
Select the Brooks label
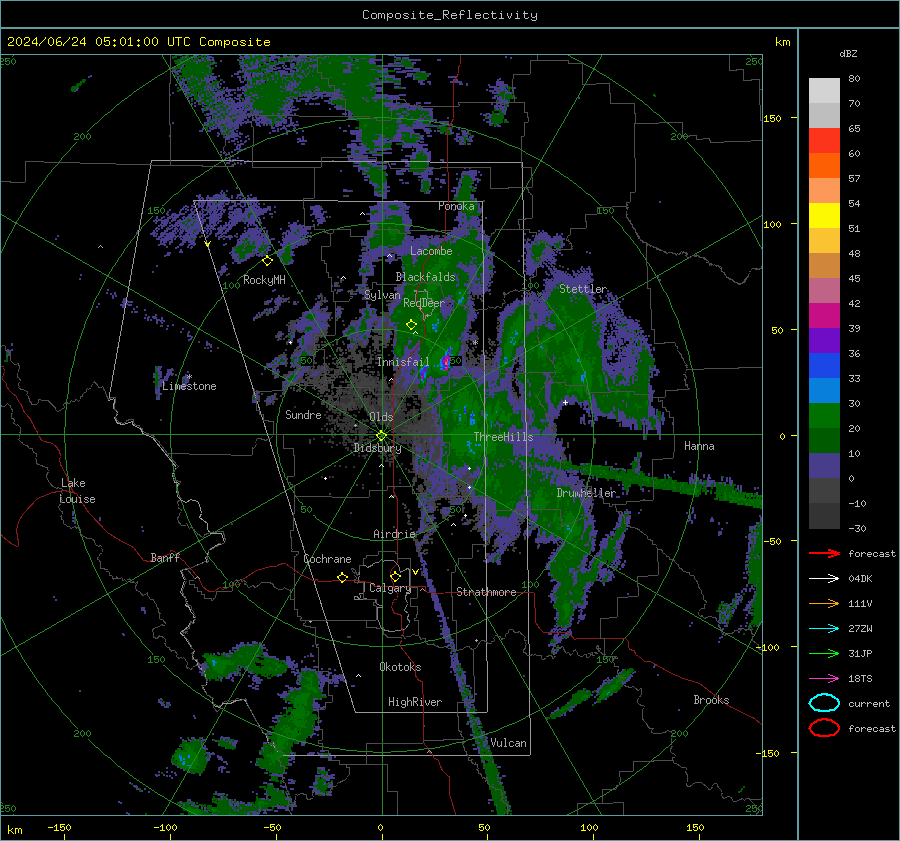(x=711, y=700)
